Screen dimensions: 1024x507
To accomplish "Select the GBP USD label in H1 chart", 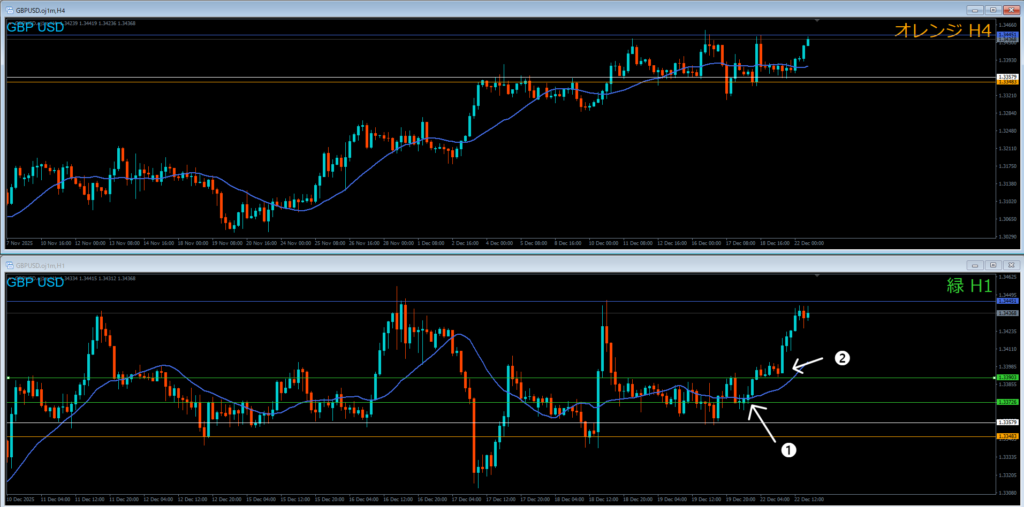I will click(x=35, y=282).
